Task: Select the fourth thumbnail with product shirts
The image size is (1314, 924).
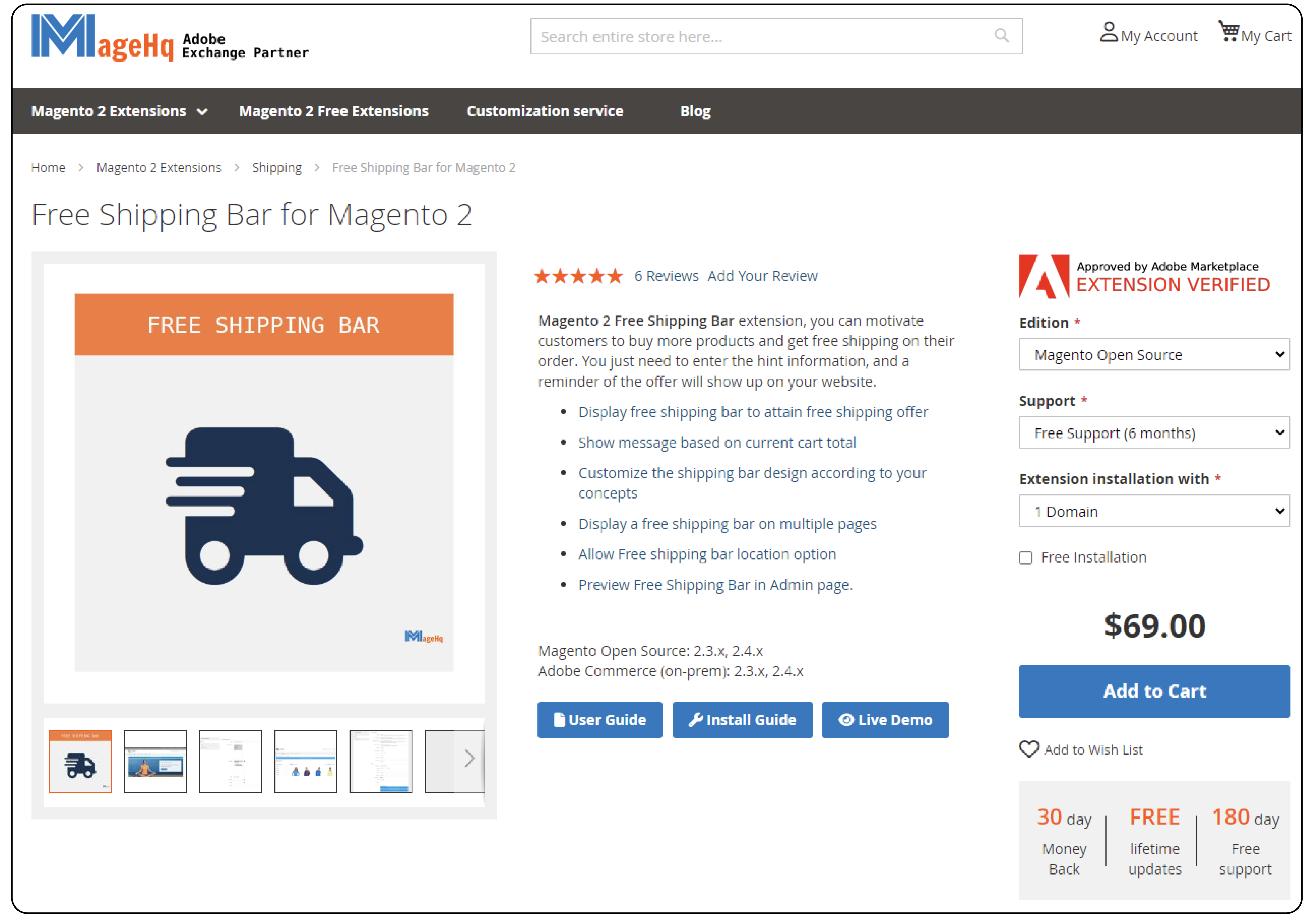Action: pos(306,761)
